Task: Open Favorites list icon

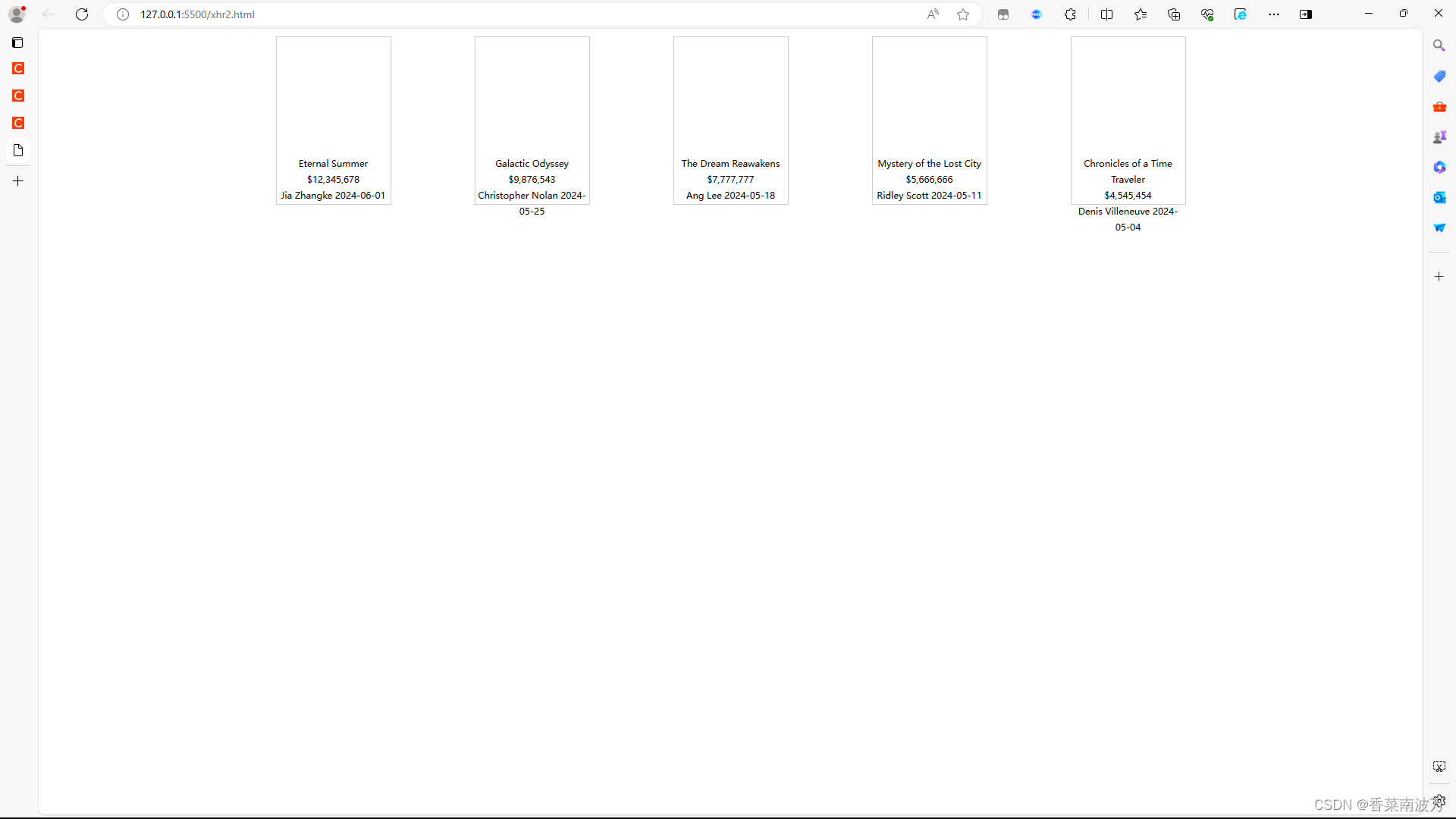Action: click(x=1141, y=14)
